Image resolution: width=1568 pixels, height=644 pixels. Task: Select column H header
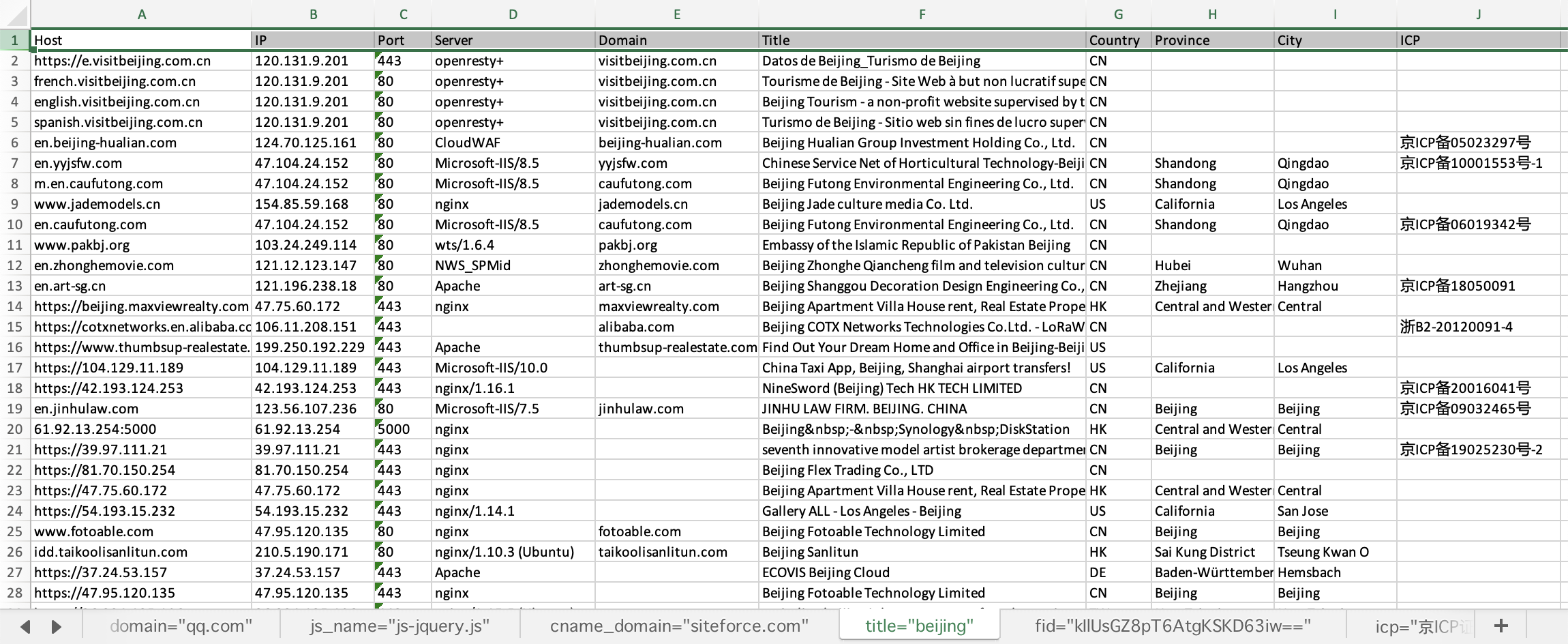point(1213,14)
